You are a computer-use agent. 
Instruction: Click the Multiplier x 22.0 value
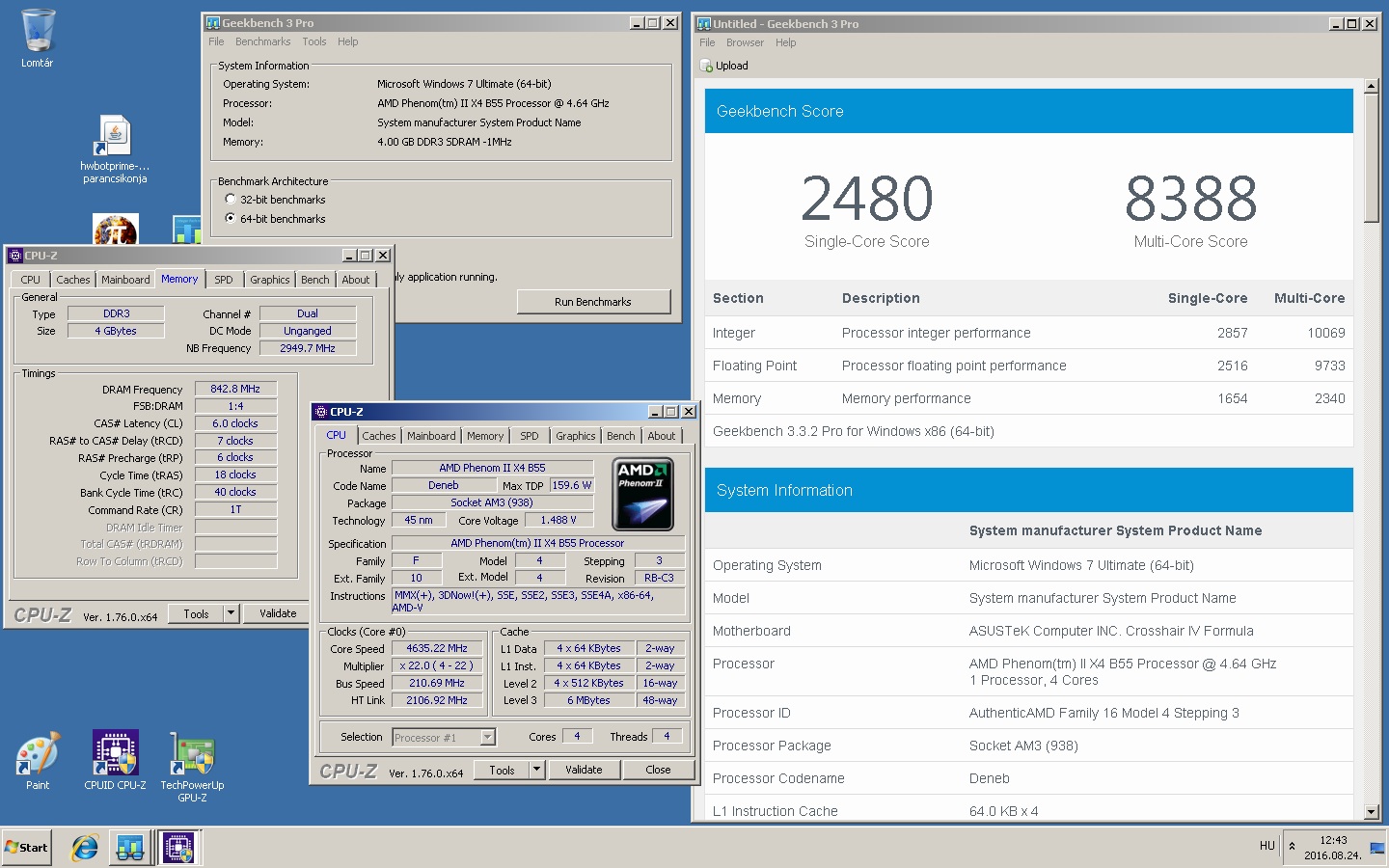point(437,666)
